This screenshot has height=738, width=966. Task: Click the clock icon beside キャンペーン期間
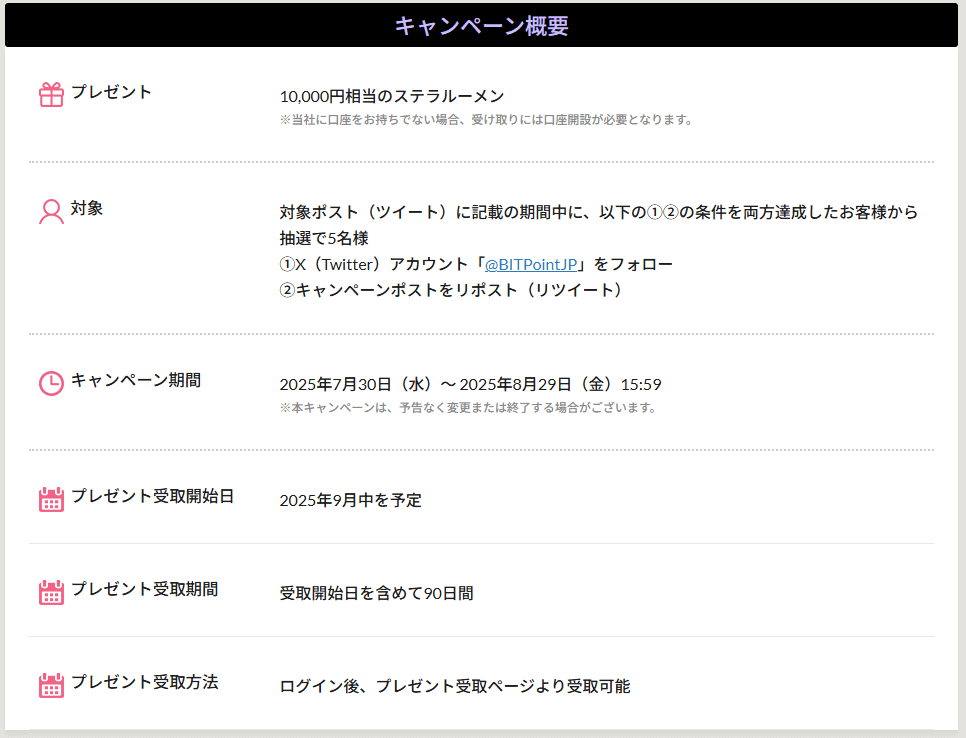(51, 383)
